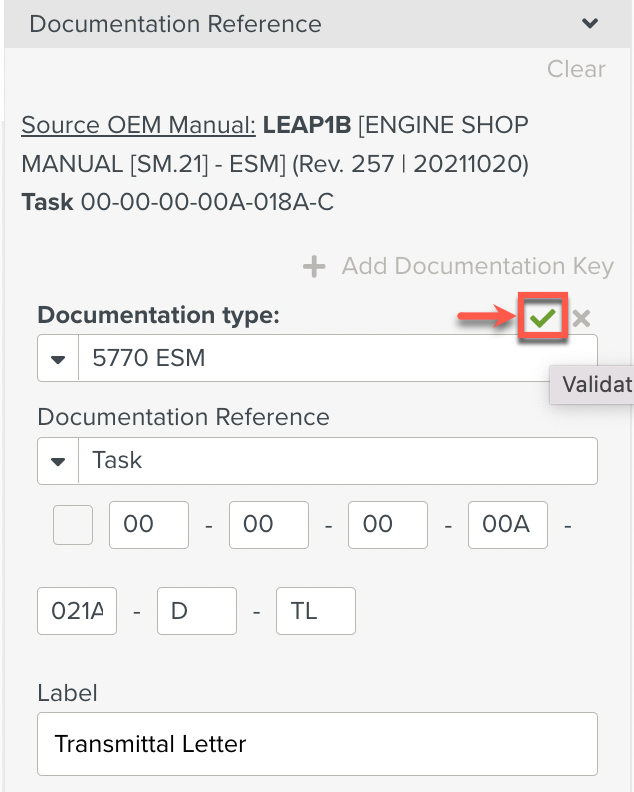Click the Add Documentation Key button
This screenshot has height=792, width=634.
click(x=477, y=266)
